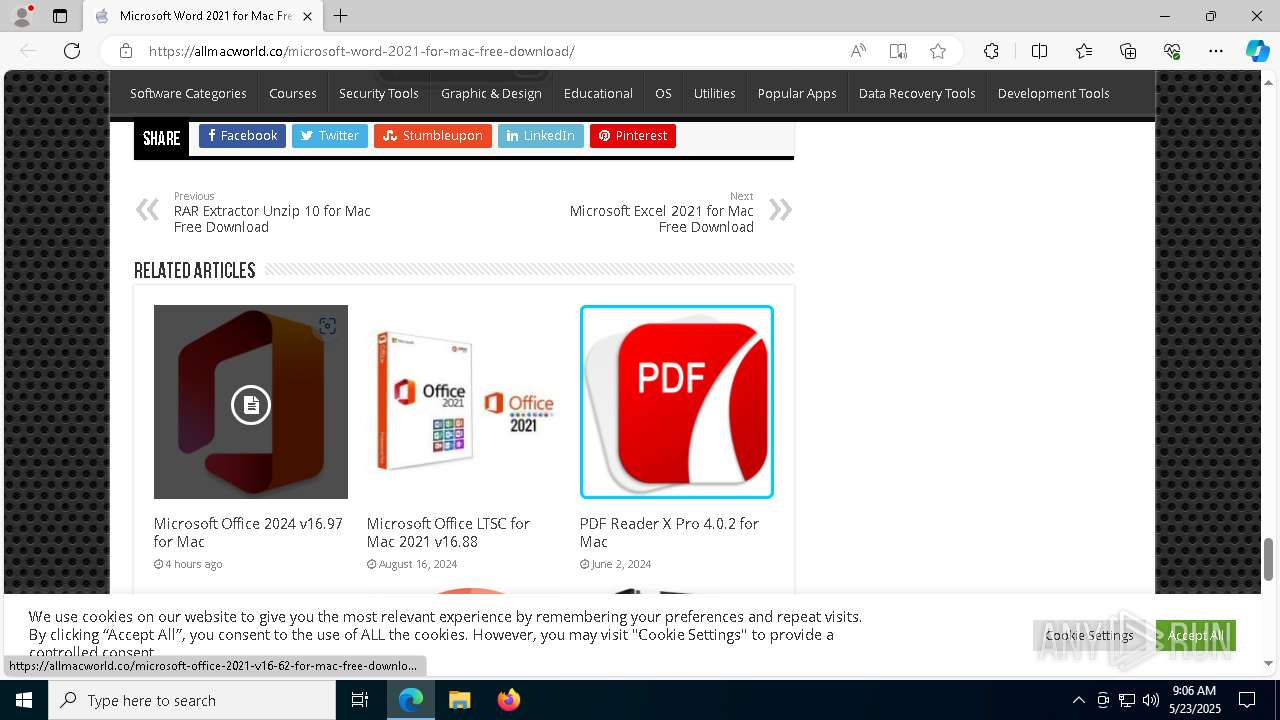This screenshot has height=720, width=1280.
Task: Toggle split screen view icon
Action: 1039,51
